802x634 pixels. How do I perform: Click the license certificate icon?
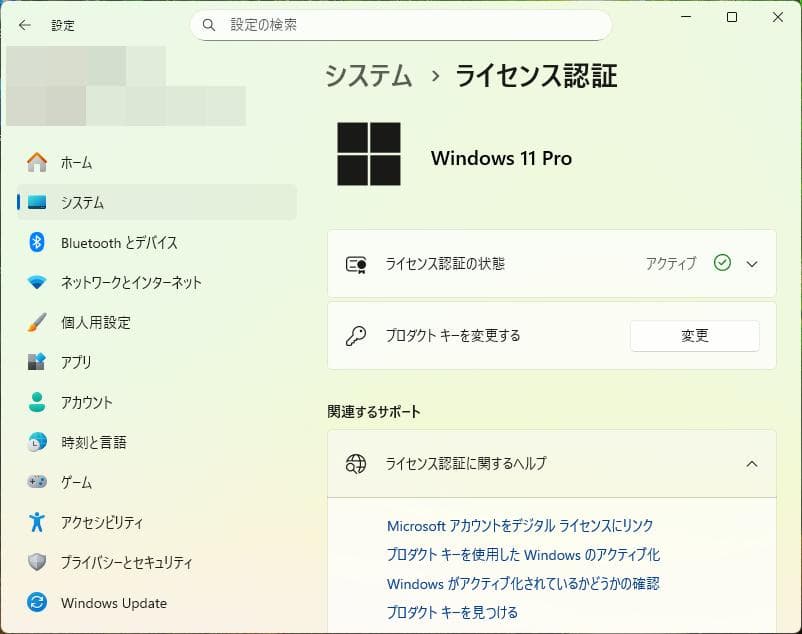pos(356,264)
